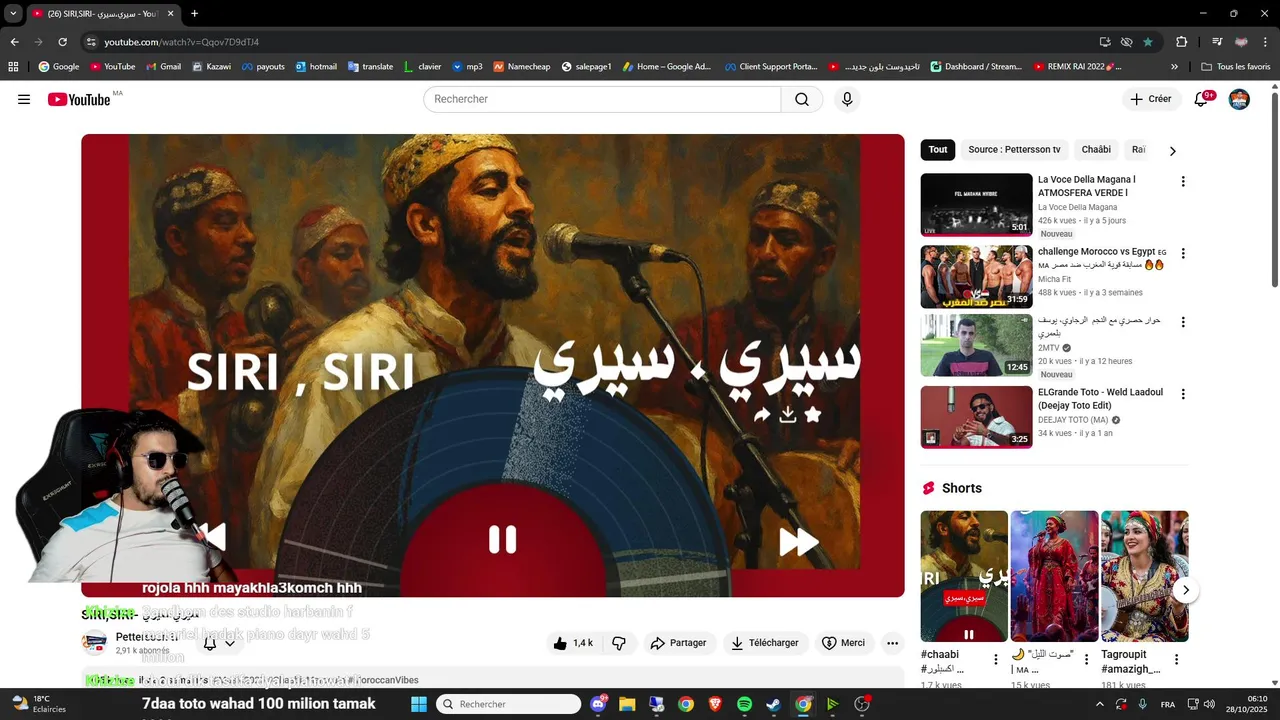Skip forward with the fast-forward arrows
1280x720 pixels.
(x=798, y=542)
